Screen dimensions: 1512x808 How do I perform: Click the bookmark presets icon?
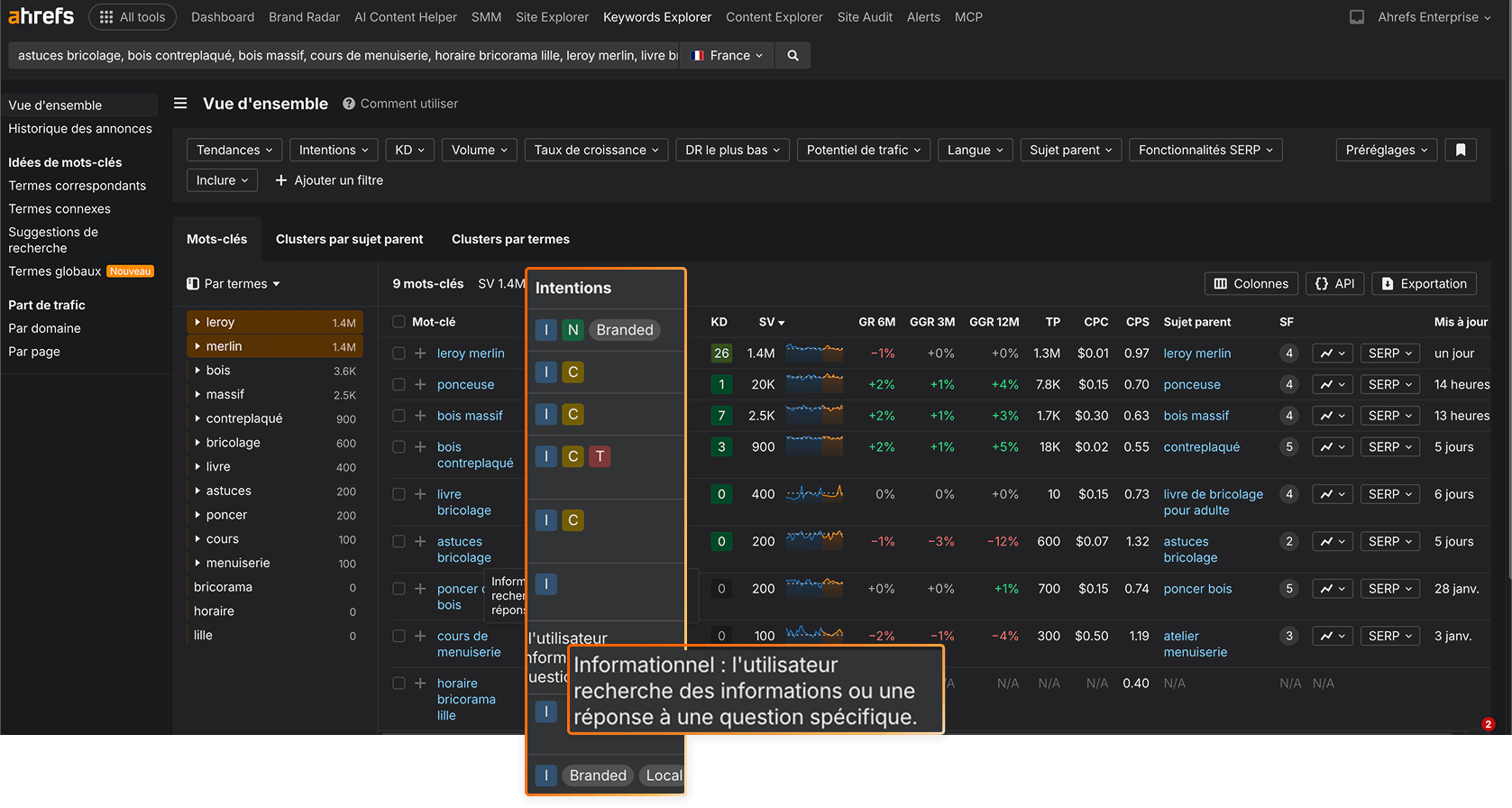[x=1461, y=150]
